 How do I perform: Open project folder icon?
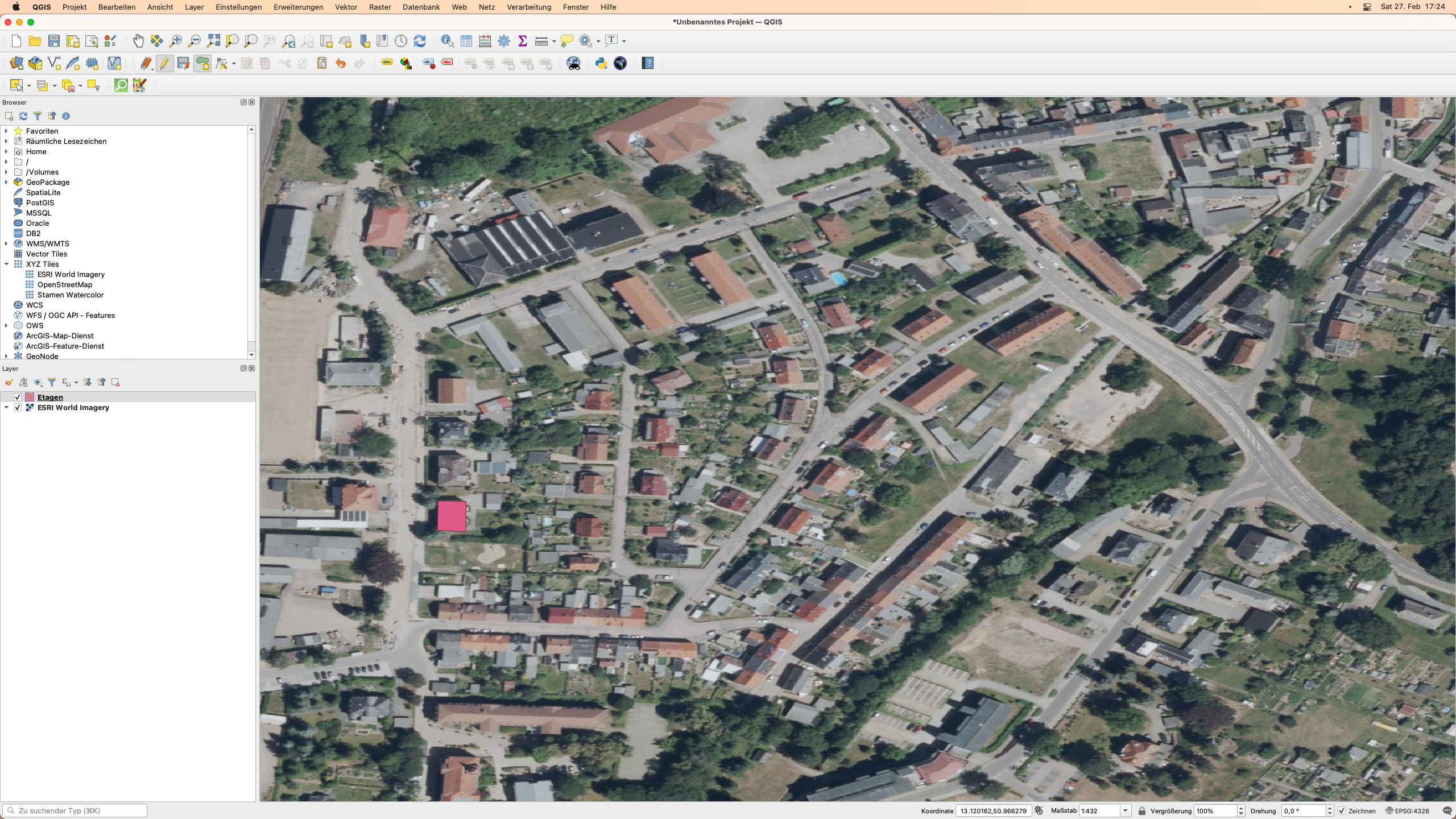(x=35, y=41)
